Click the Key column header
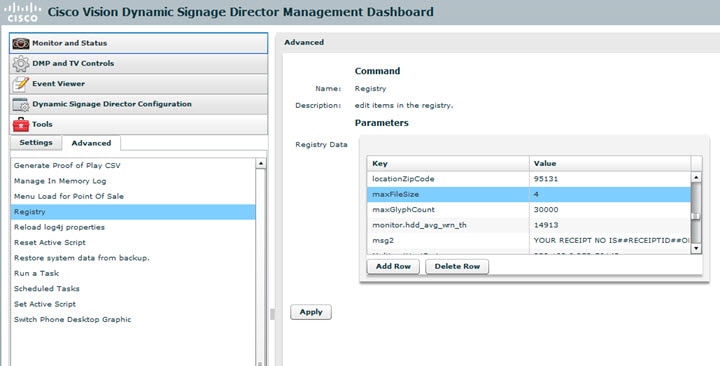 [x=448, y=163]
